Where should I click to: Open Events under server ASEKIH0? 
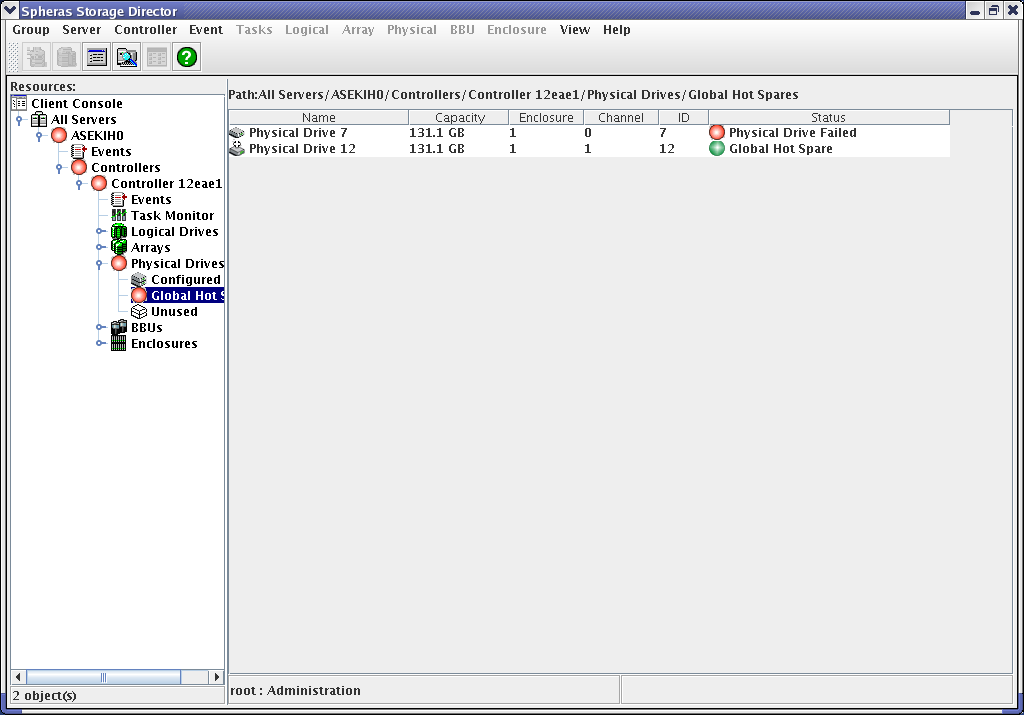point(110,152)
